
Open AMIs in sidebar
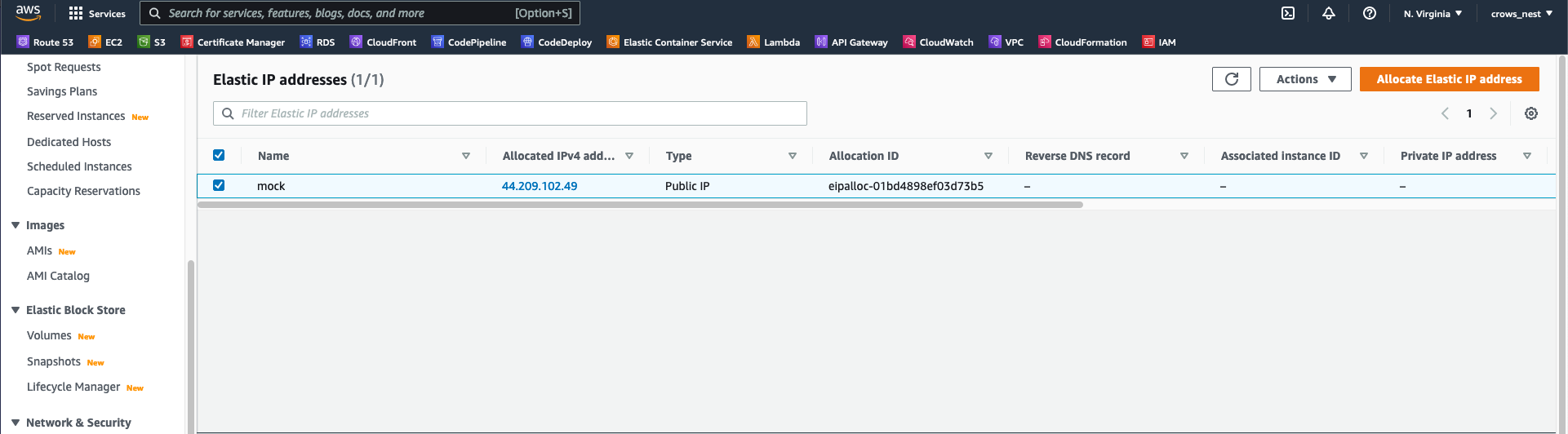click(x=39, y=250)
